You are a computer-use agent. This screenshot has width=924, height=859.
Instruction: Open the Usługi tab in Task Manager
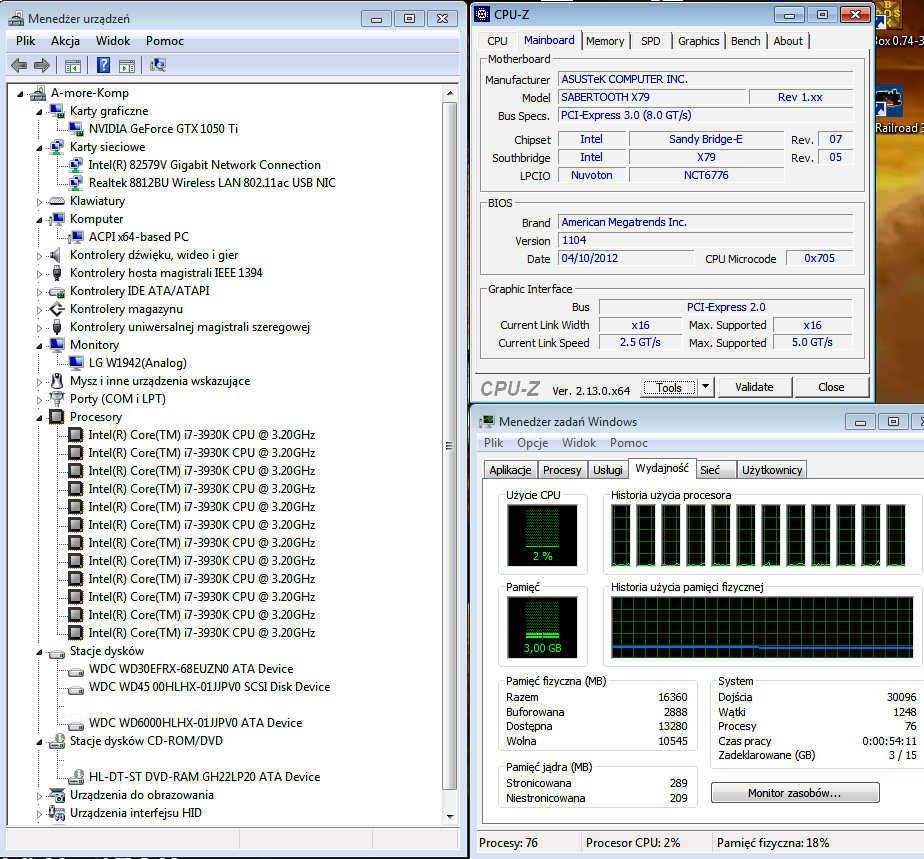(x=608, y=470)
